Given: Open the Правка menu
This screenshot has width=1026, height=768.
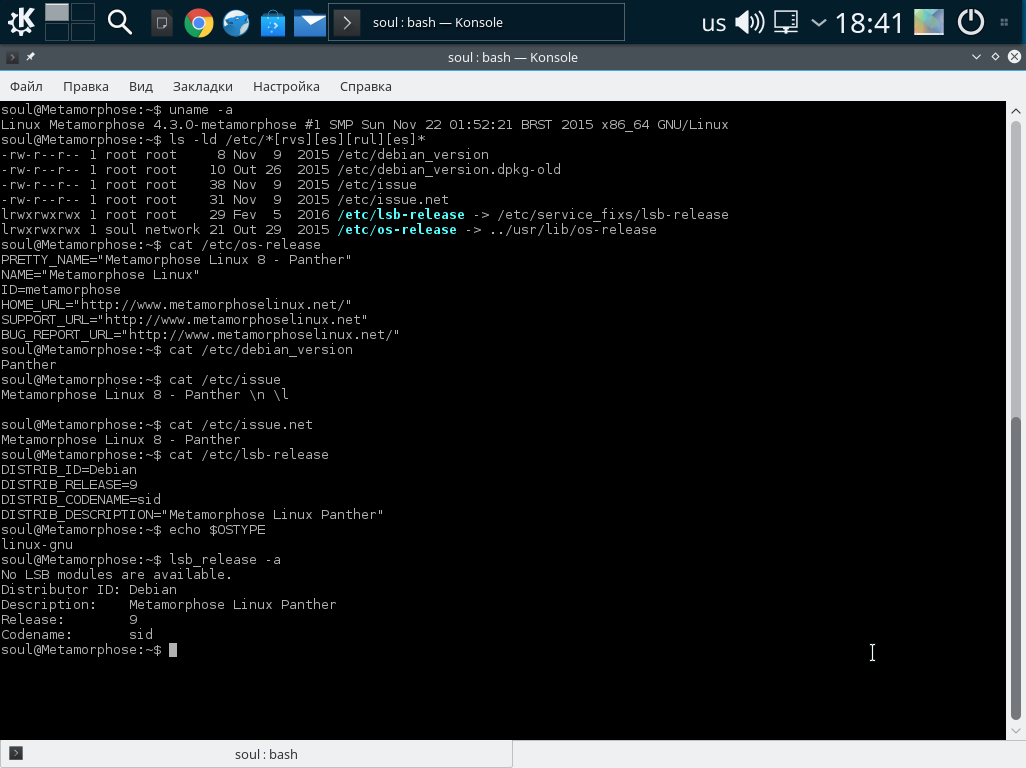Looking at the screenshot, I should click(x=86, y=86).
